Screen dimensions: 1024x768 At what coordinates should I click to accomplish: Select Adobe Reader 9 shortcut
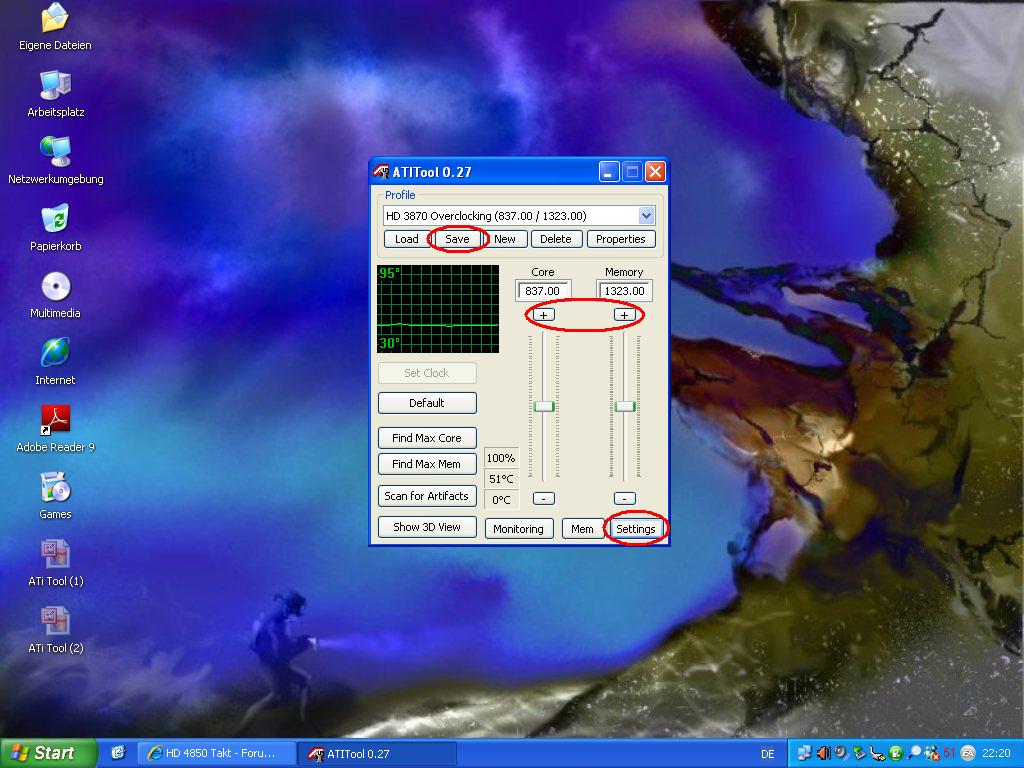pyautogui.click(x=56, y=429)
